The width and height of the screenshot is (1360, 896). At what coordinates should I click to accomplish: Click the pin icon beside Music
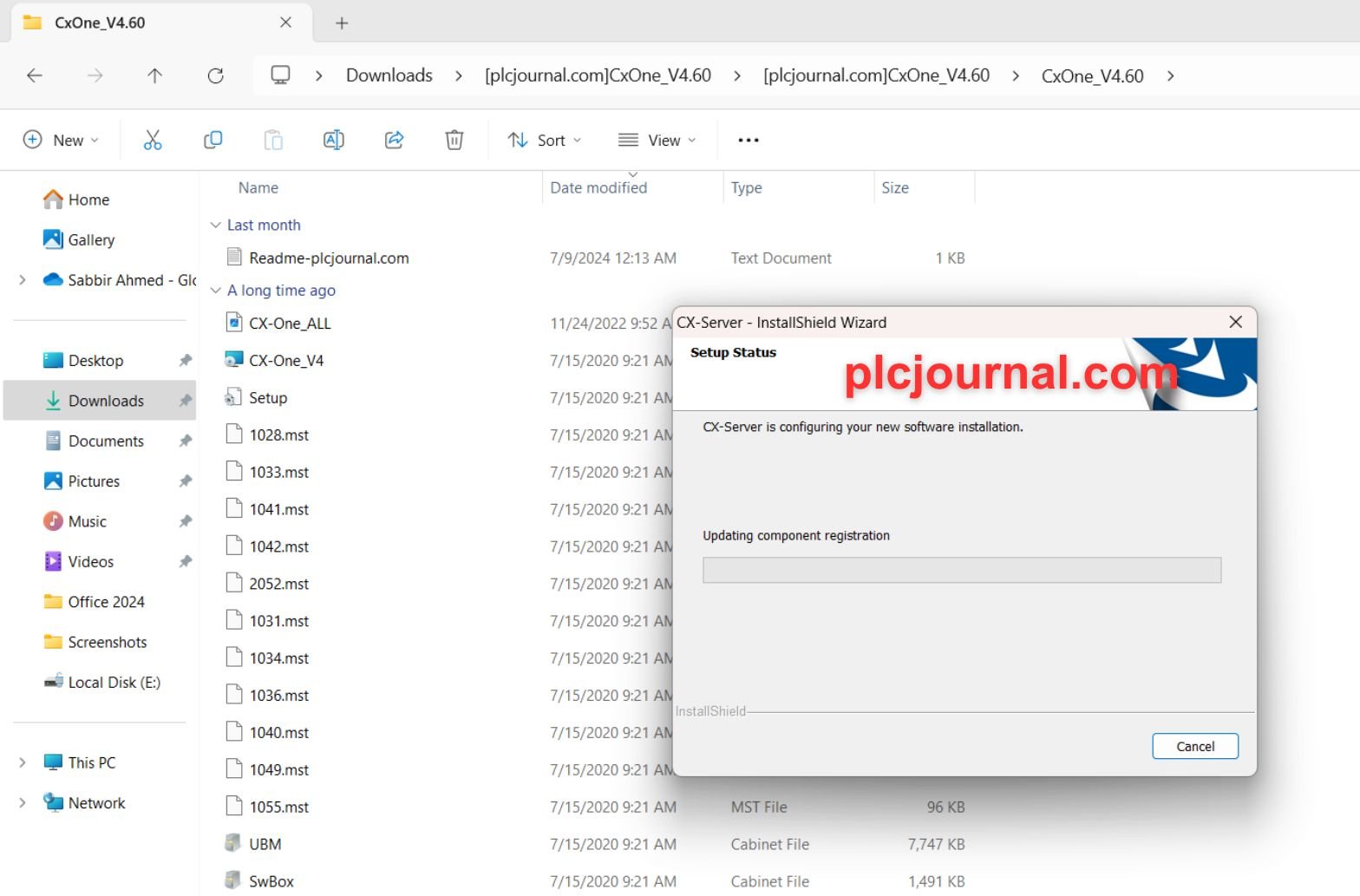coord(185,521)
